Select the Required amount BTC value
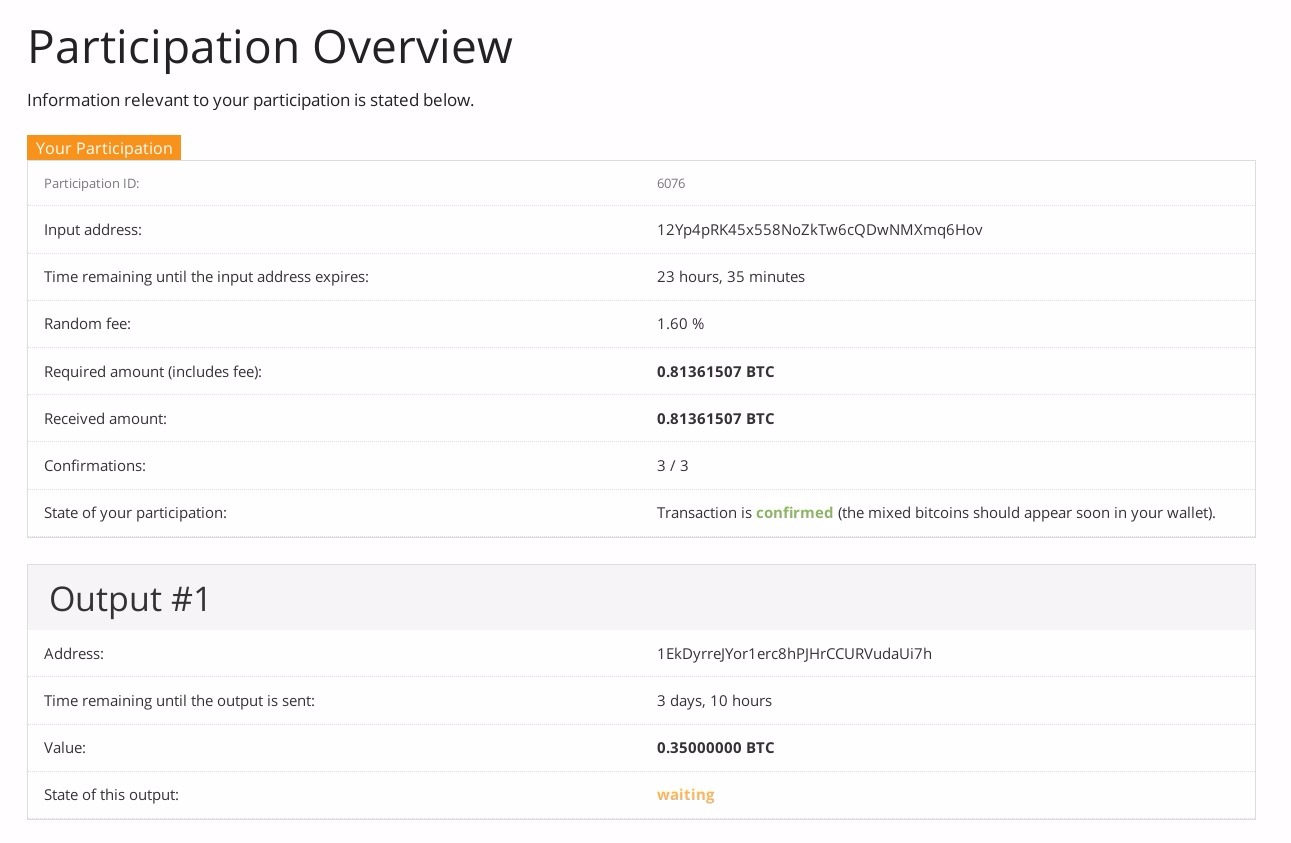The image size is (1291, 843). point(715,372)
